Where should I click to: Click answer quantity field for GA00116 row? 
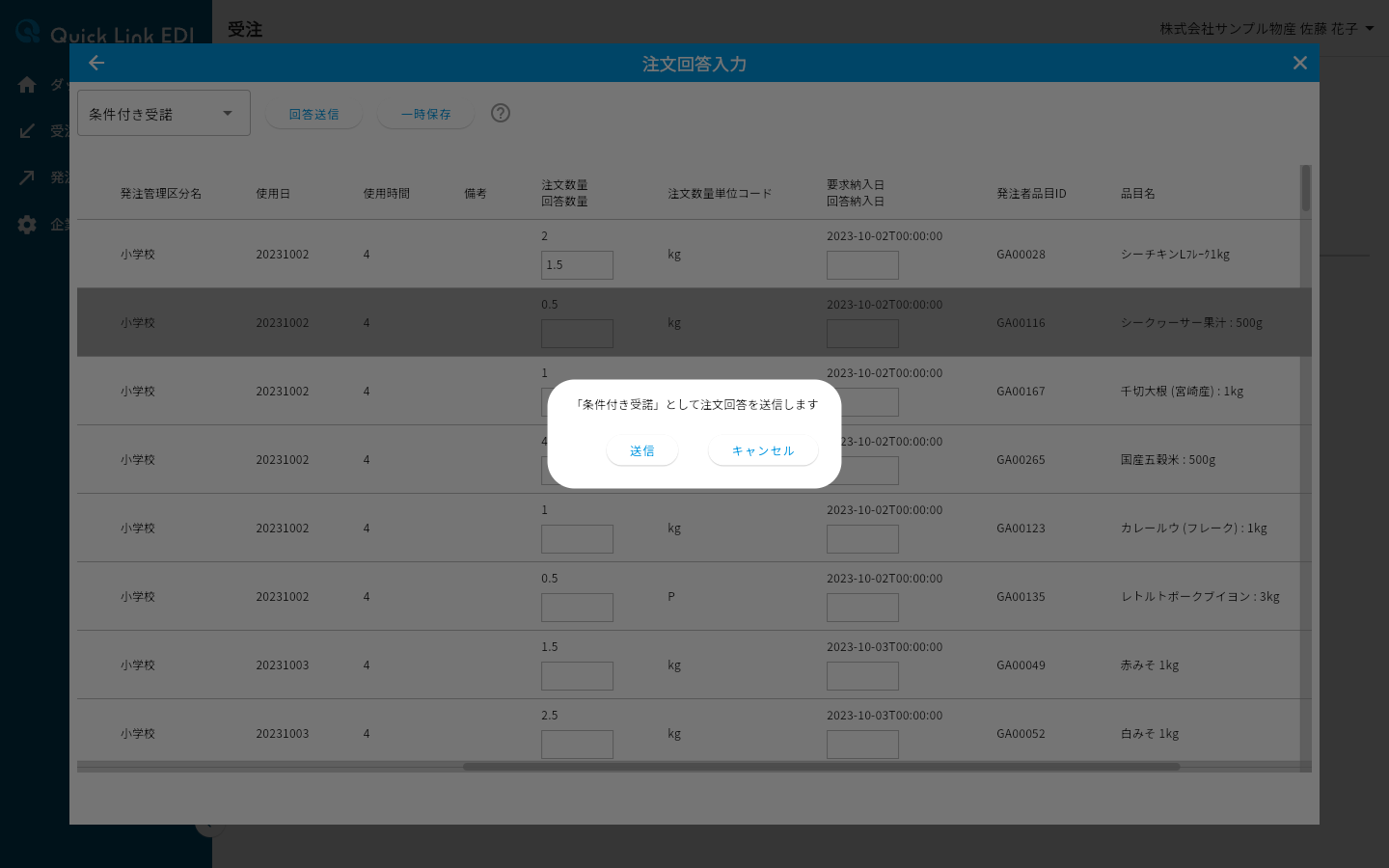[577, 334]
